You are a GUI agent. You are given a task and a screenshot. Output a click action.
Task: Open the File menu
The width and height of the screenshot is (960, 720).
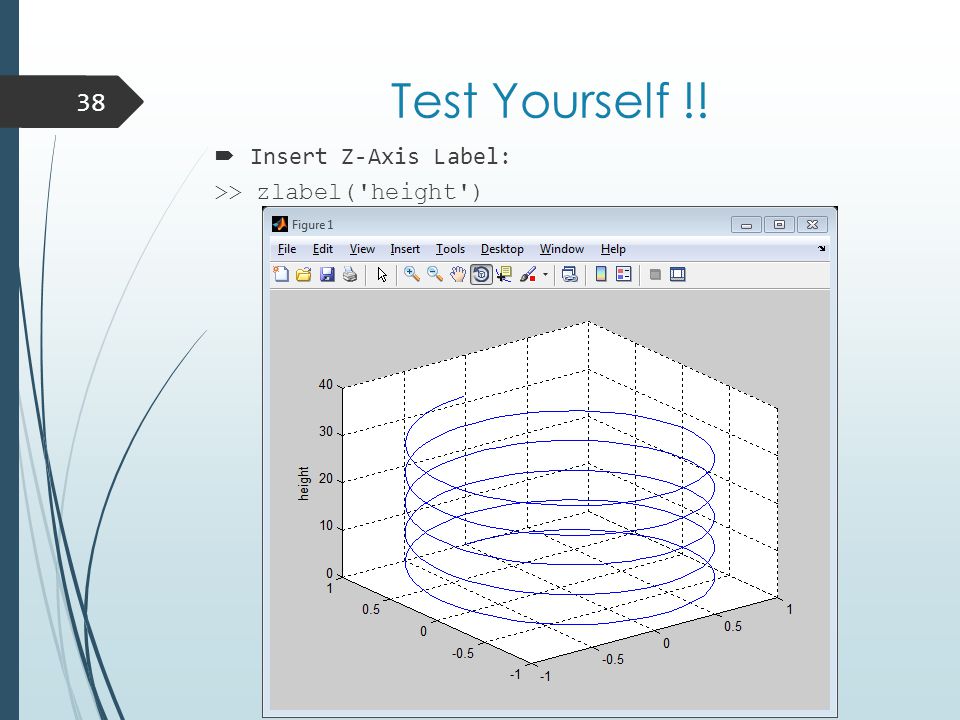[x=287, y=249]
